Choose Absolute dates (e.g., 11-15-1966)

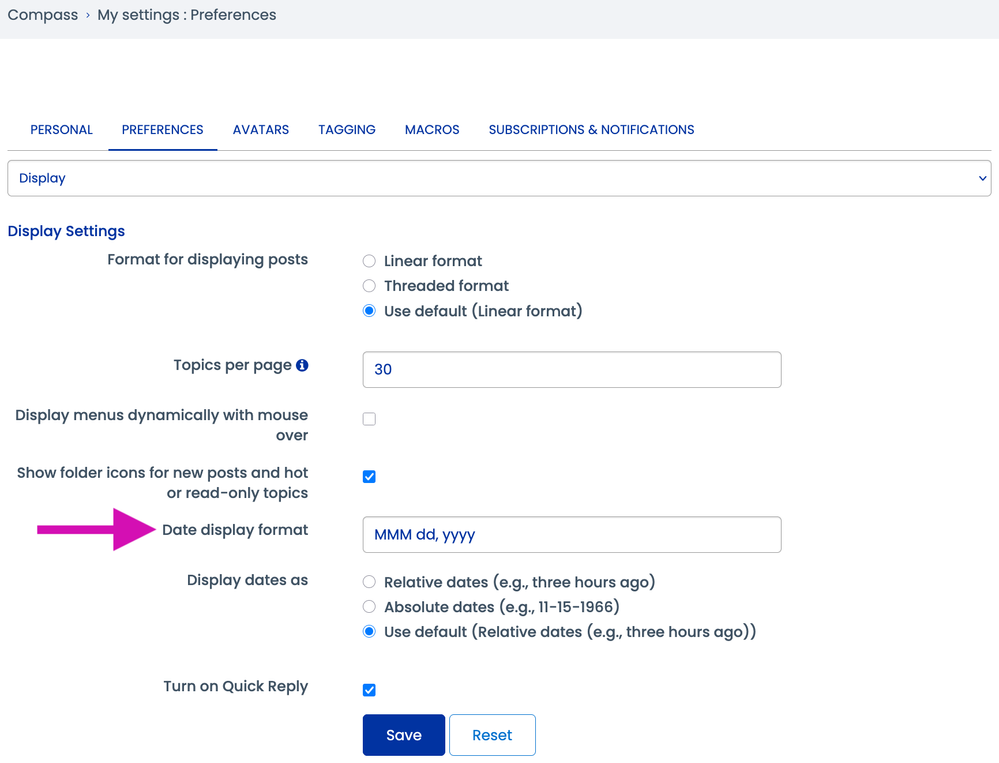(369, 607)
